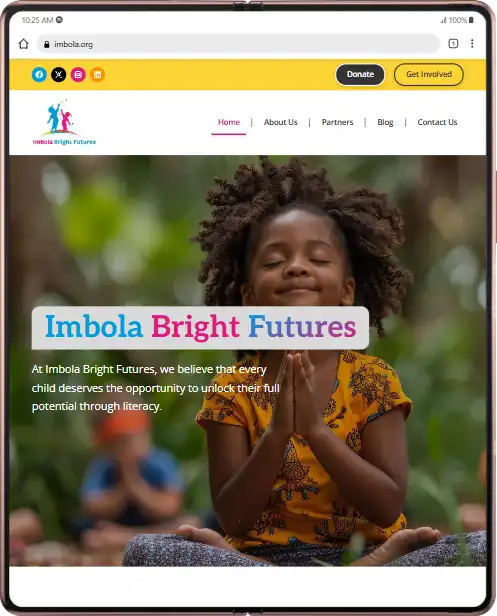
Task: Click the Imbola Bright Futures logo
Action: click(64, 122)
